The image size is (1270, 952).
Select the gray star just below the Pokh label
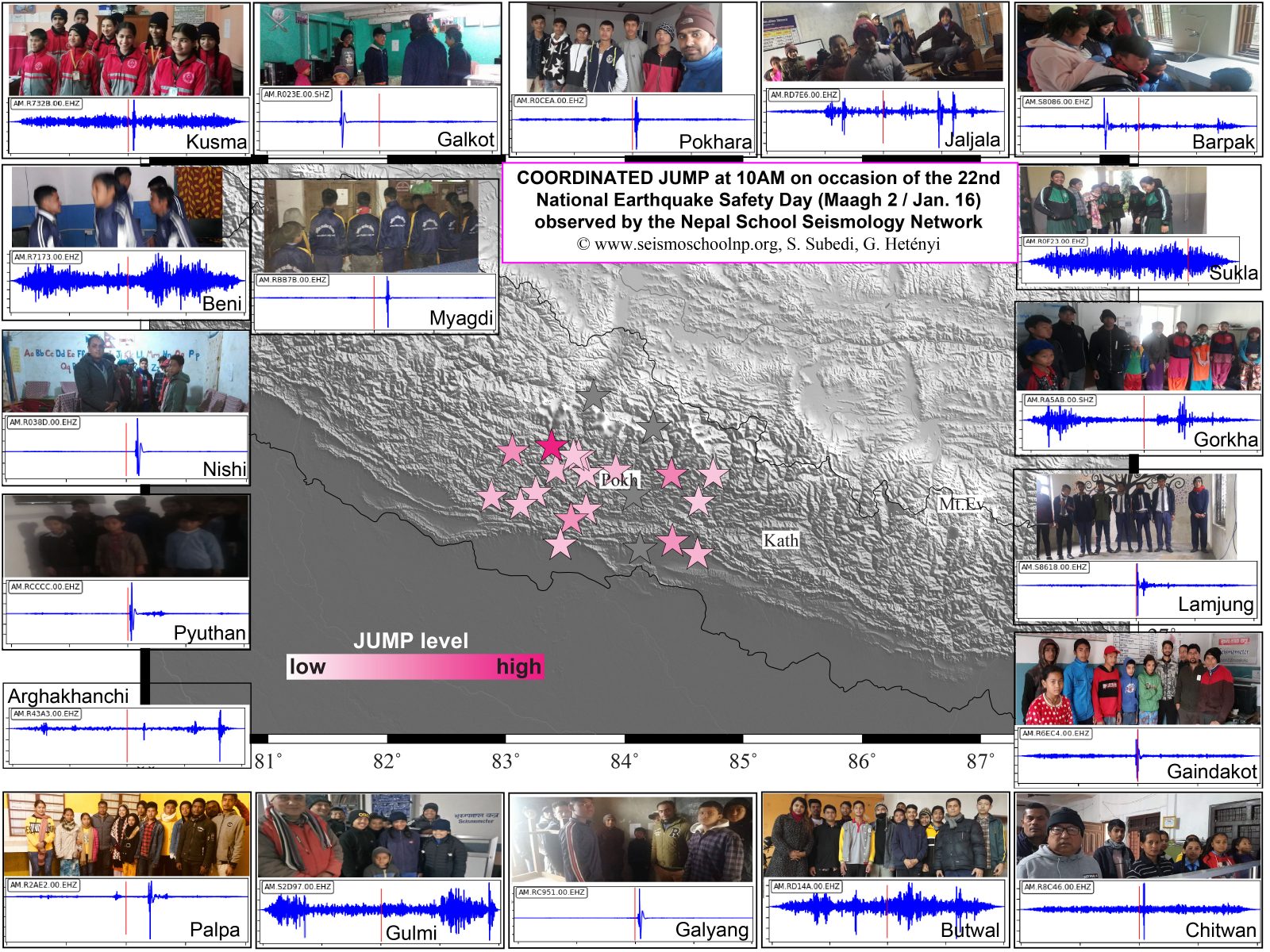pyautogui.click(x=635, y=497)
